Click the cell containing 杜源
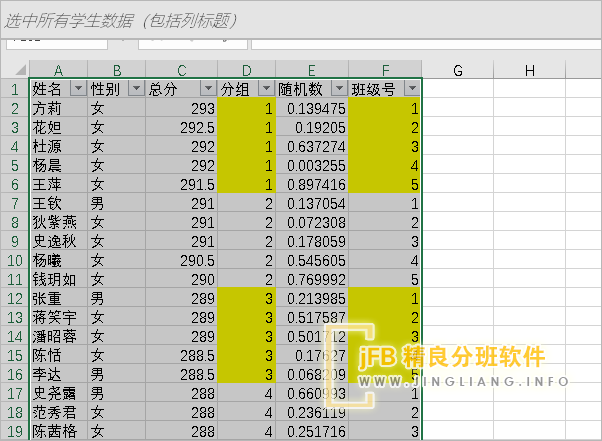 point(59,146)
